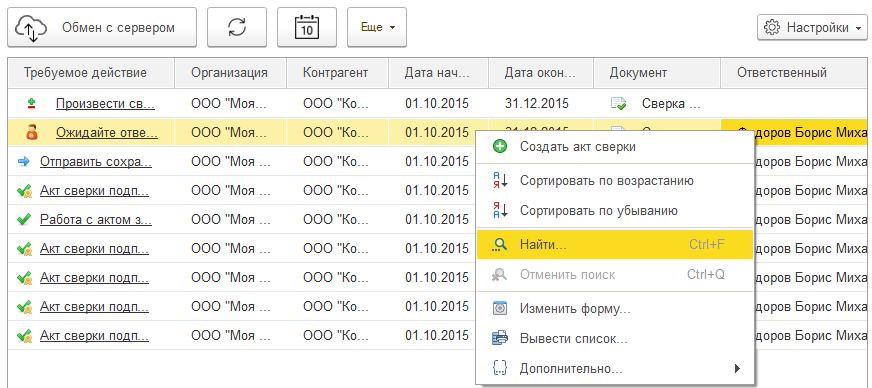The height and width of the screenshot is (388, 872).
Task: Sort by Требуемое действие column header
Action: pyautogui.click(x=91, y=72)
